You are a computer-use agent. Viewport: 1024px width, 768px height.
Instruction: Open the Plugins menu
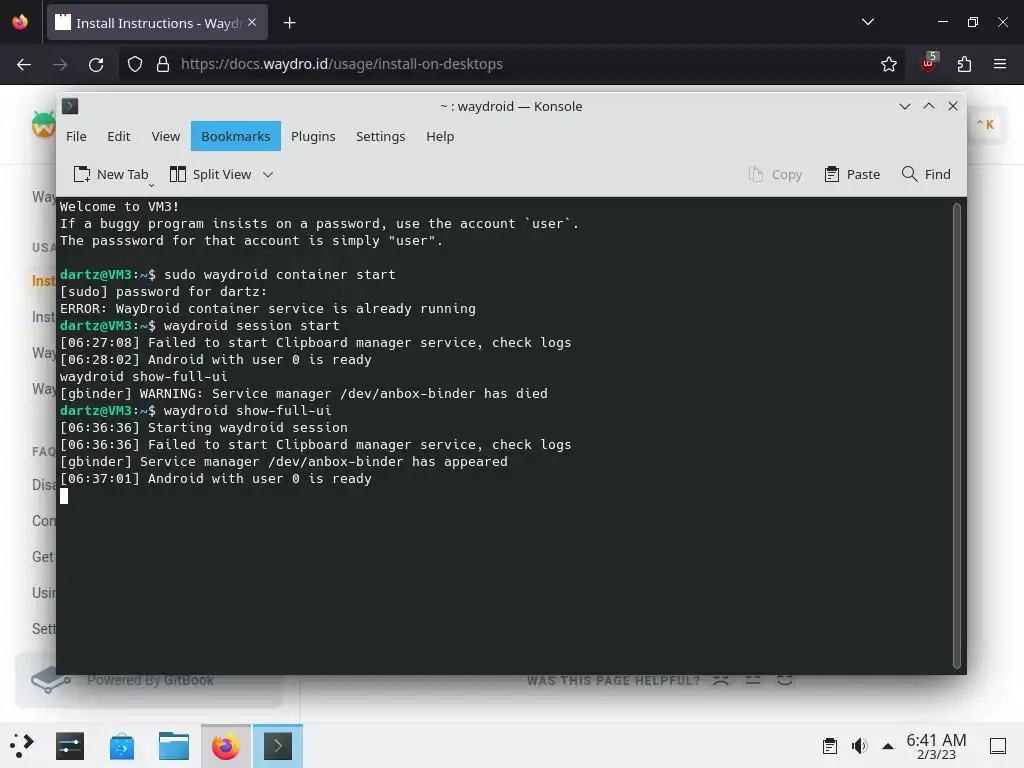click(x=313, y=136)
